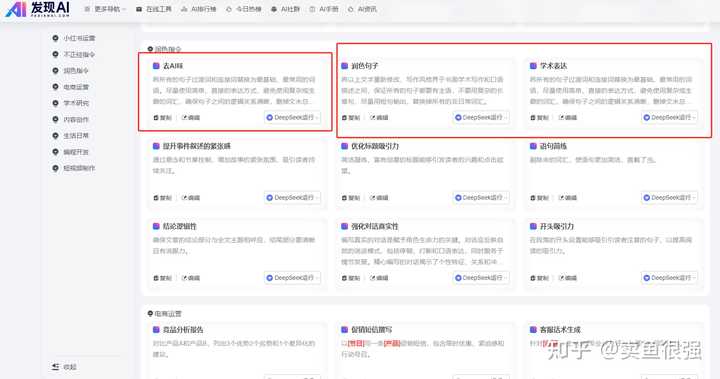This screenshot has width=720, height=379.
Task: Open DeepSeek运行 dropdown on 提升事件叙述的紧张感 card
Action: point(292,198)
